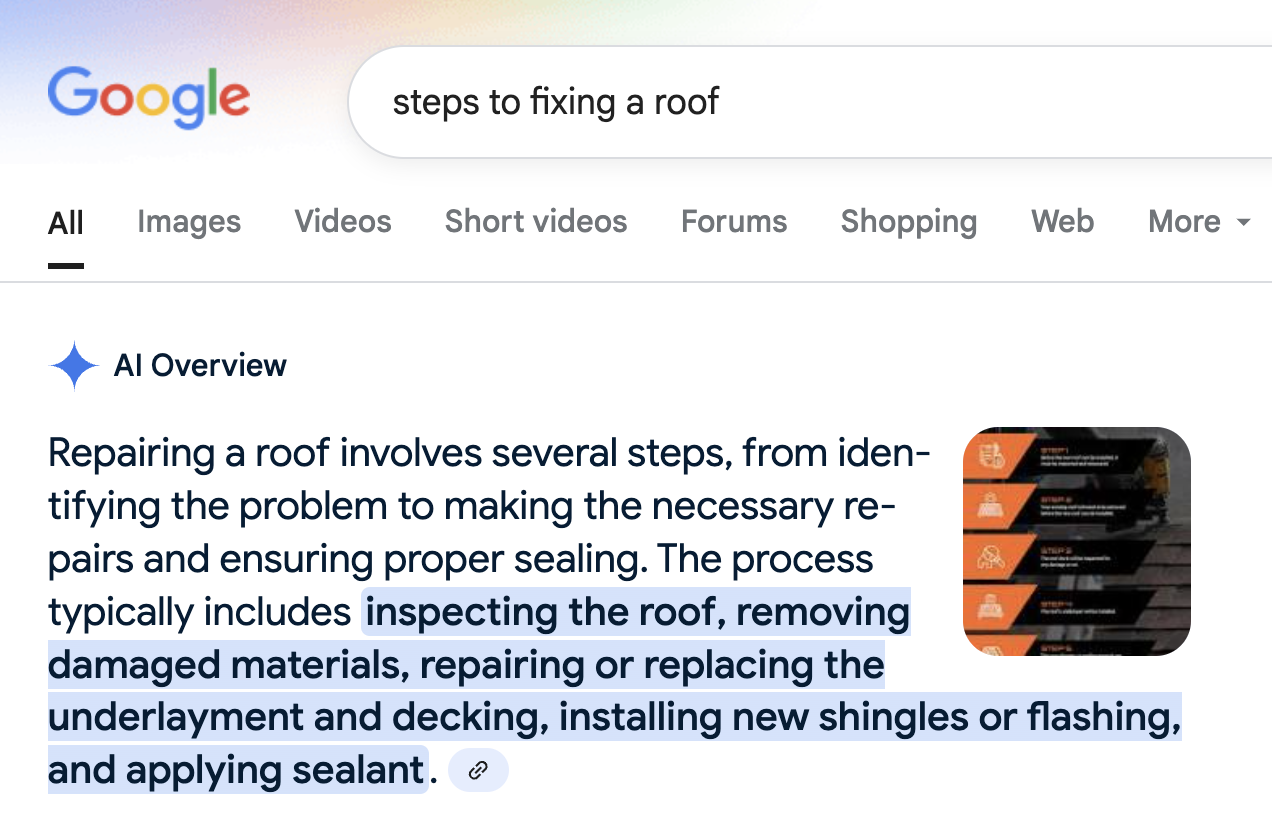The height and width of the screenshot is (820, 1272).
Task: Click the Google logo
Action: 148,98
